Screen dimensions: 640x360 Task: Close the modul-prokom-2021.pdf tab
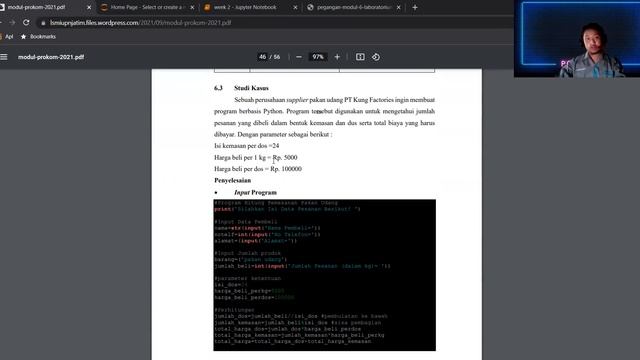pyautogui.click(x=89, y=7)
